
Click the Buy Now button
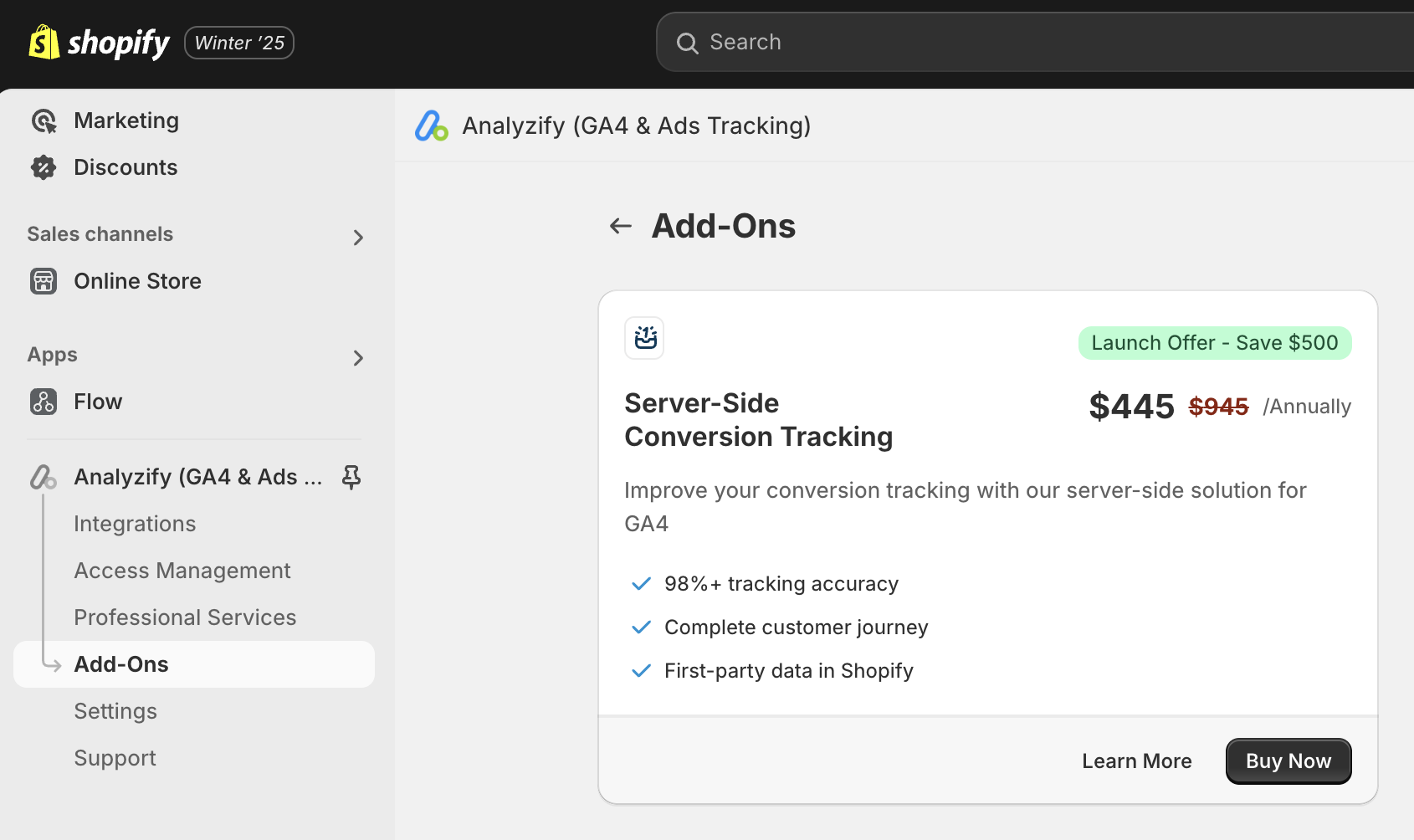tap(1288, 761)
